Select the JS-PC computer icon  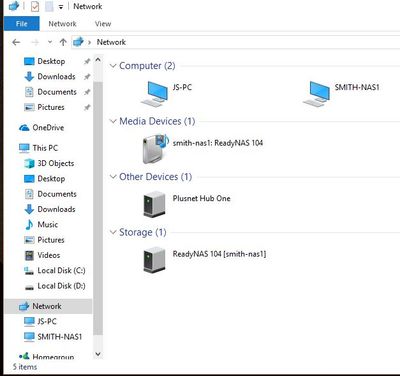[154, 94]
